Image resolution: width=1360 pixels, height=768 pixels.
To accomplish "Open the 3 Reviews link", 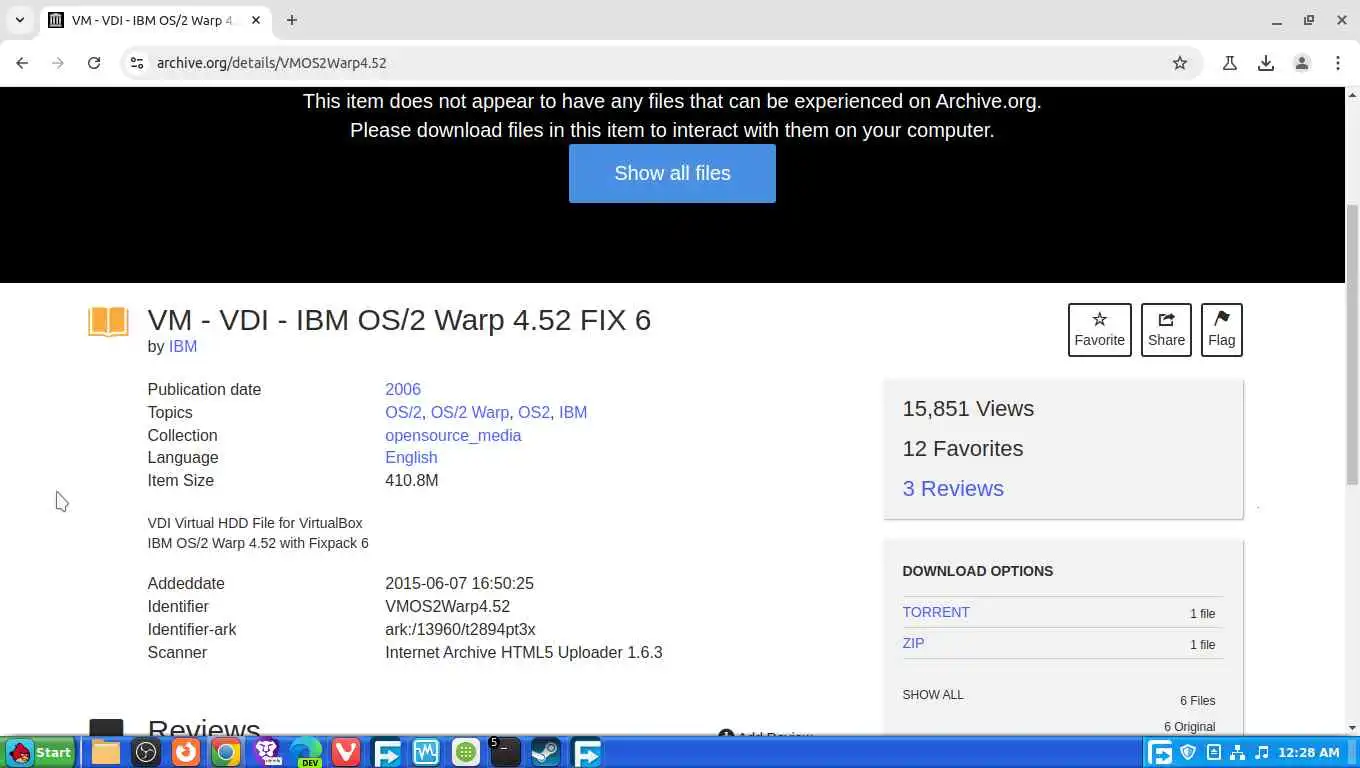I will (x=953, y=488).
